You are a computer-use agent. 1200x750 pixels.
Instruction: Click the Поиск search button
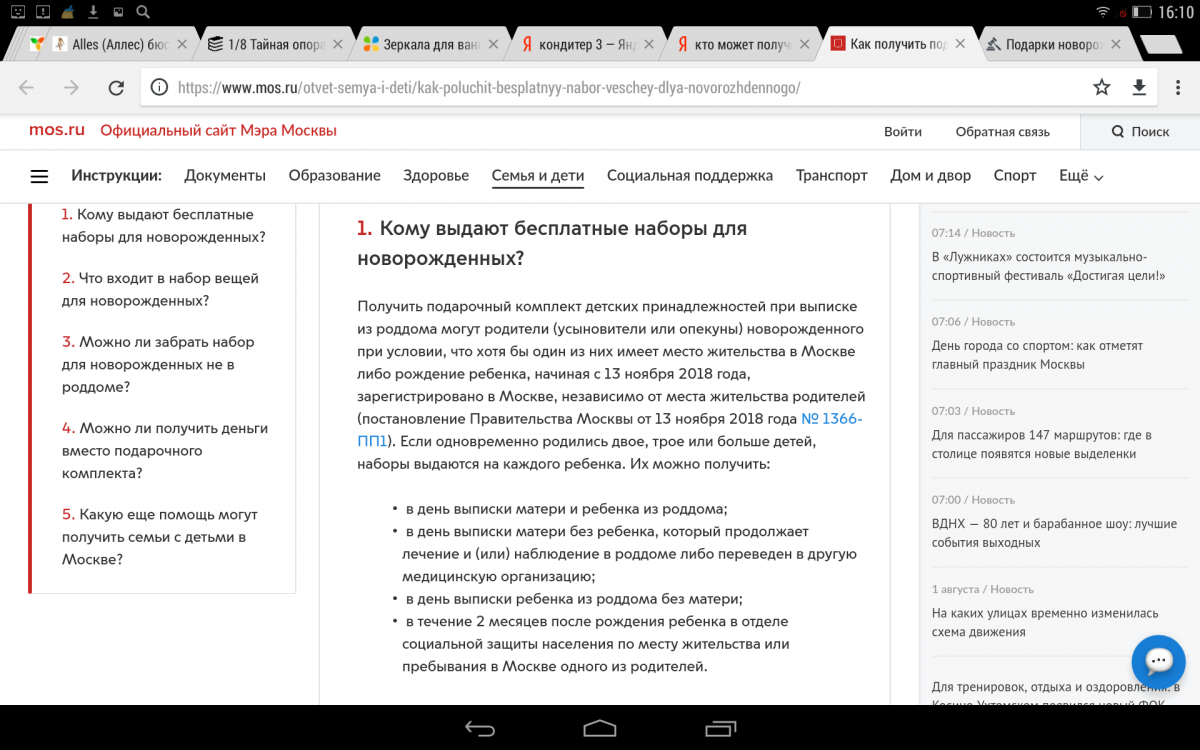coord(1140,132)
